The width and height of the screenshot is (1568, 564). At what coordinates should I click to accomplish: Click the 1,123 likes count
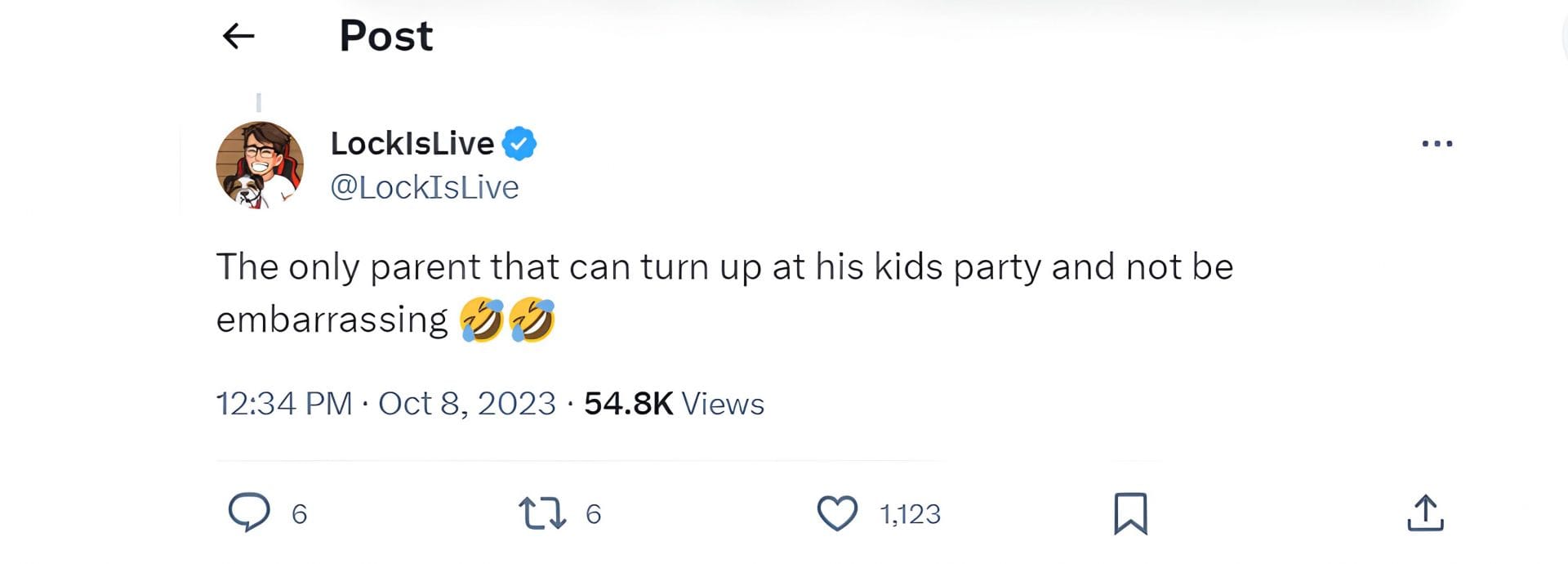910,514
